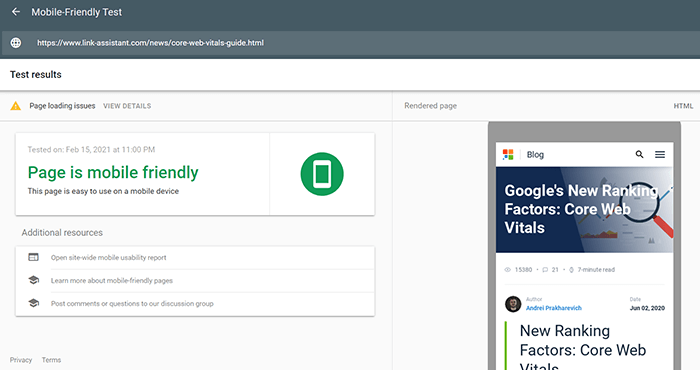Open Post comments to discussion group link
Screen dimensions: 700x370
(x=132, y=303)
